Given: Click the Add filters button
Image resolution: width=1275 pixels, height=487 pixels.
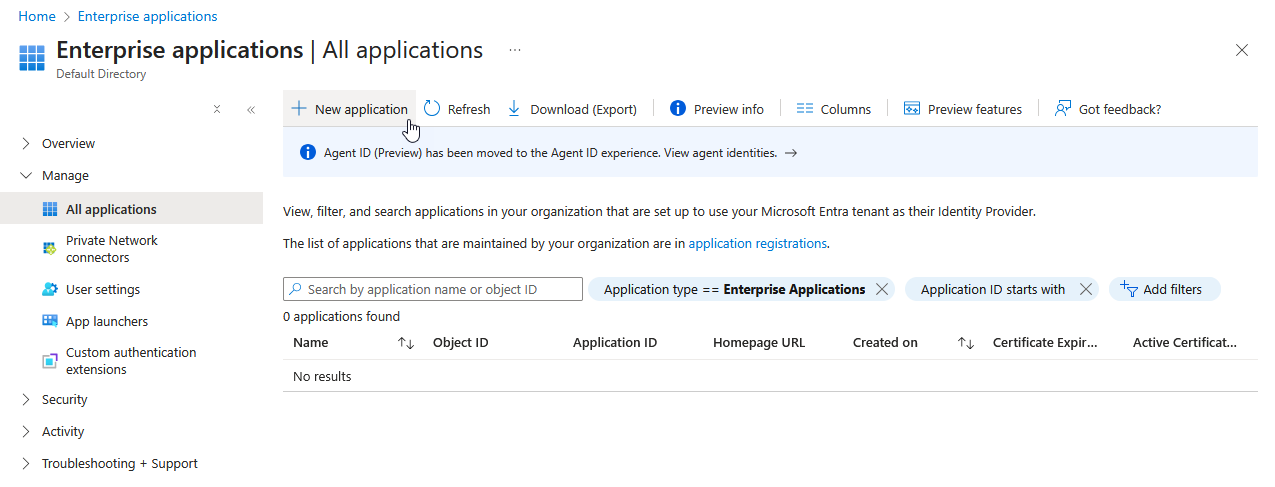Looking at the screenshot, I should [1165, 289].
